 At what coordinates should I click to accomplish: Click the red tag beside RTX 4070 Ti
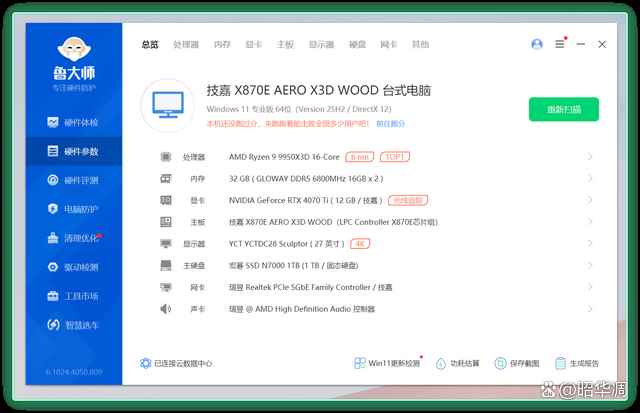tap(408, 200)
